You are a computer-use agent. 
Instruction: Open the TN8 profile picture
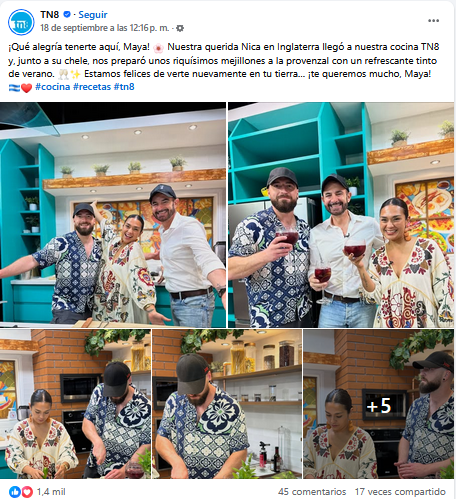(x=21, y=22)
